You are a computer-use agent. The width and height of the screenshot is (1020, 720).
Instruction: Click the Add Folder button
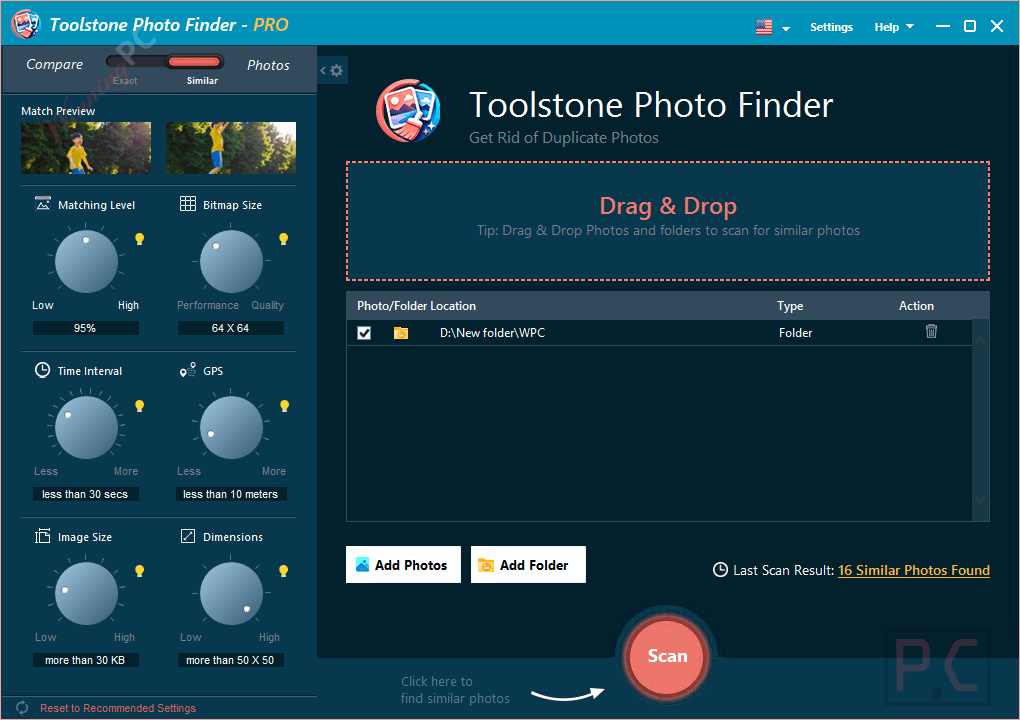[528, 565]
